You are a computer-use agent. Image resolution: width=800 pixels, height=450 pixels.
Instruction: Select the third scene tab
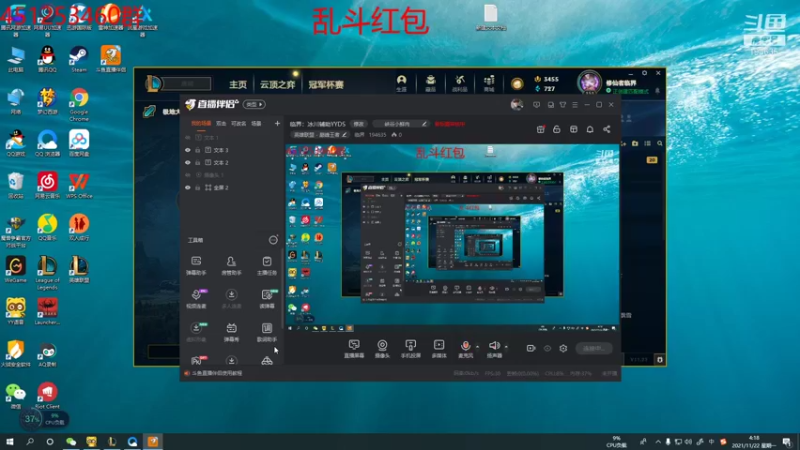[239, 123]
